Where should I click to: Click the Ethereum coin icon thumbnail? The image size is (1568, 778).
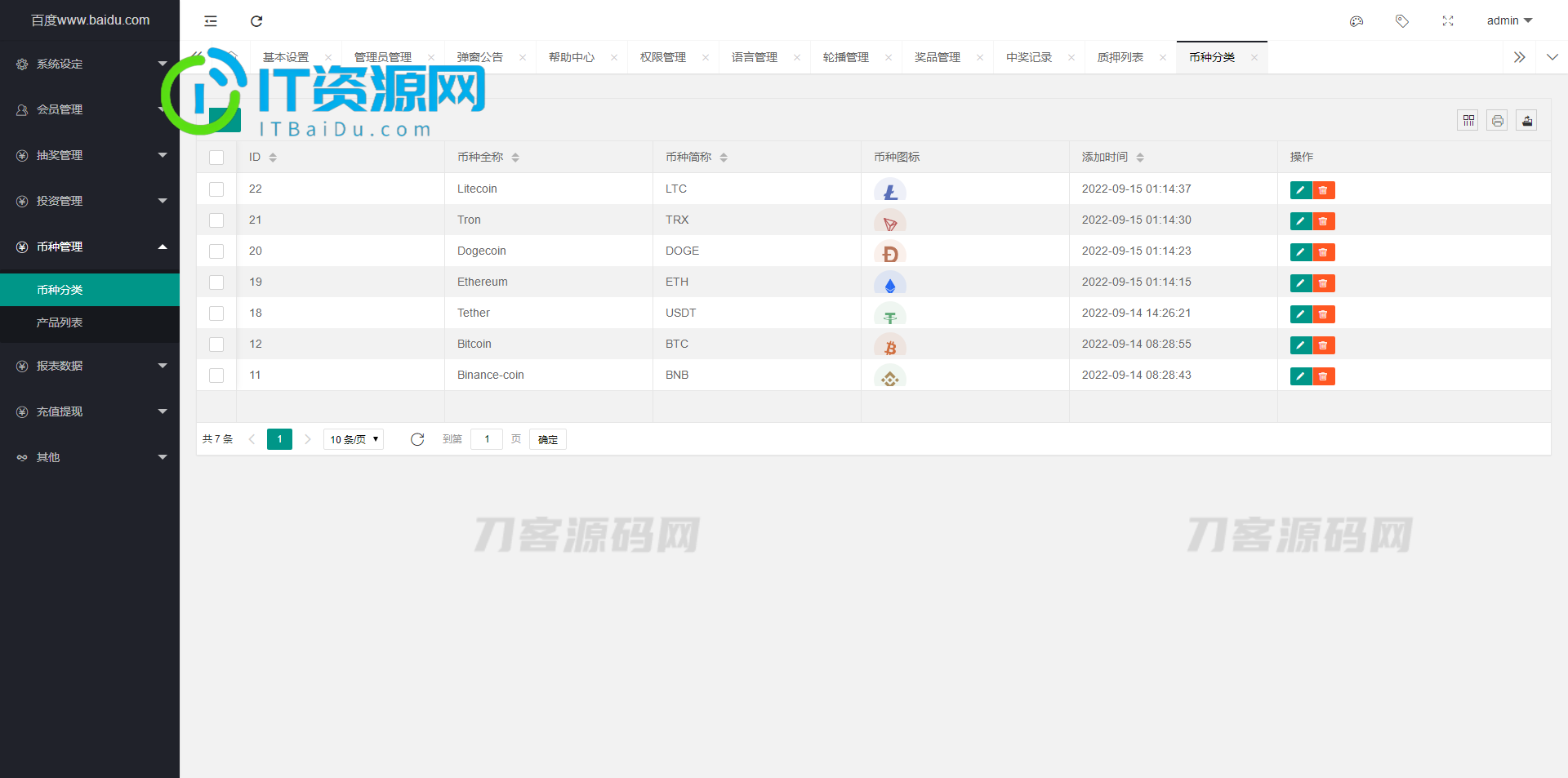[890, 283]
